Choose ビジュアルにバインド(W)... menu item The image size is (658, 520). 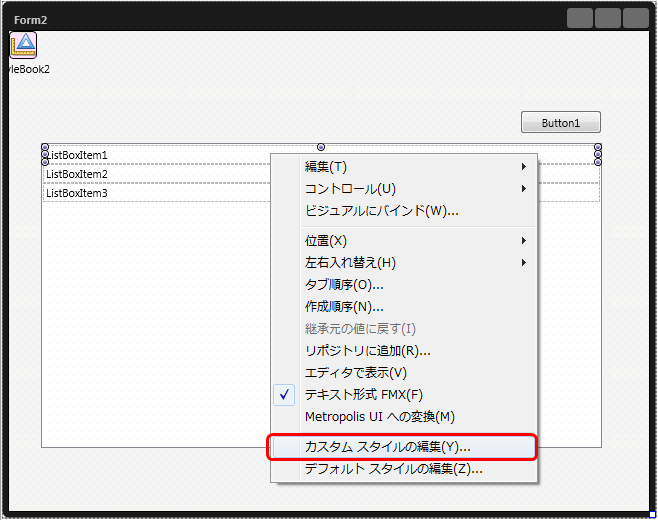click(404, 210)
